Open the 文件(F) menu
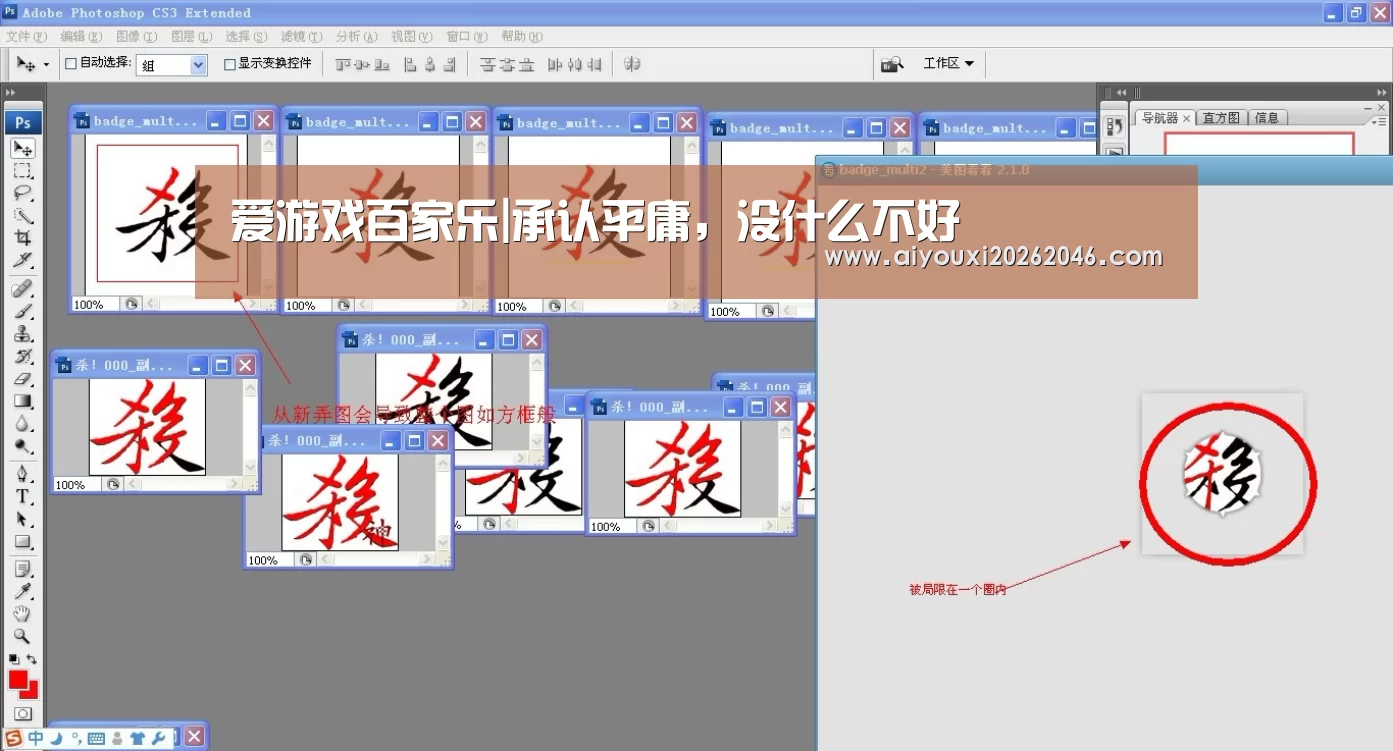1393x751 pixels. tap(26, 37)
